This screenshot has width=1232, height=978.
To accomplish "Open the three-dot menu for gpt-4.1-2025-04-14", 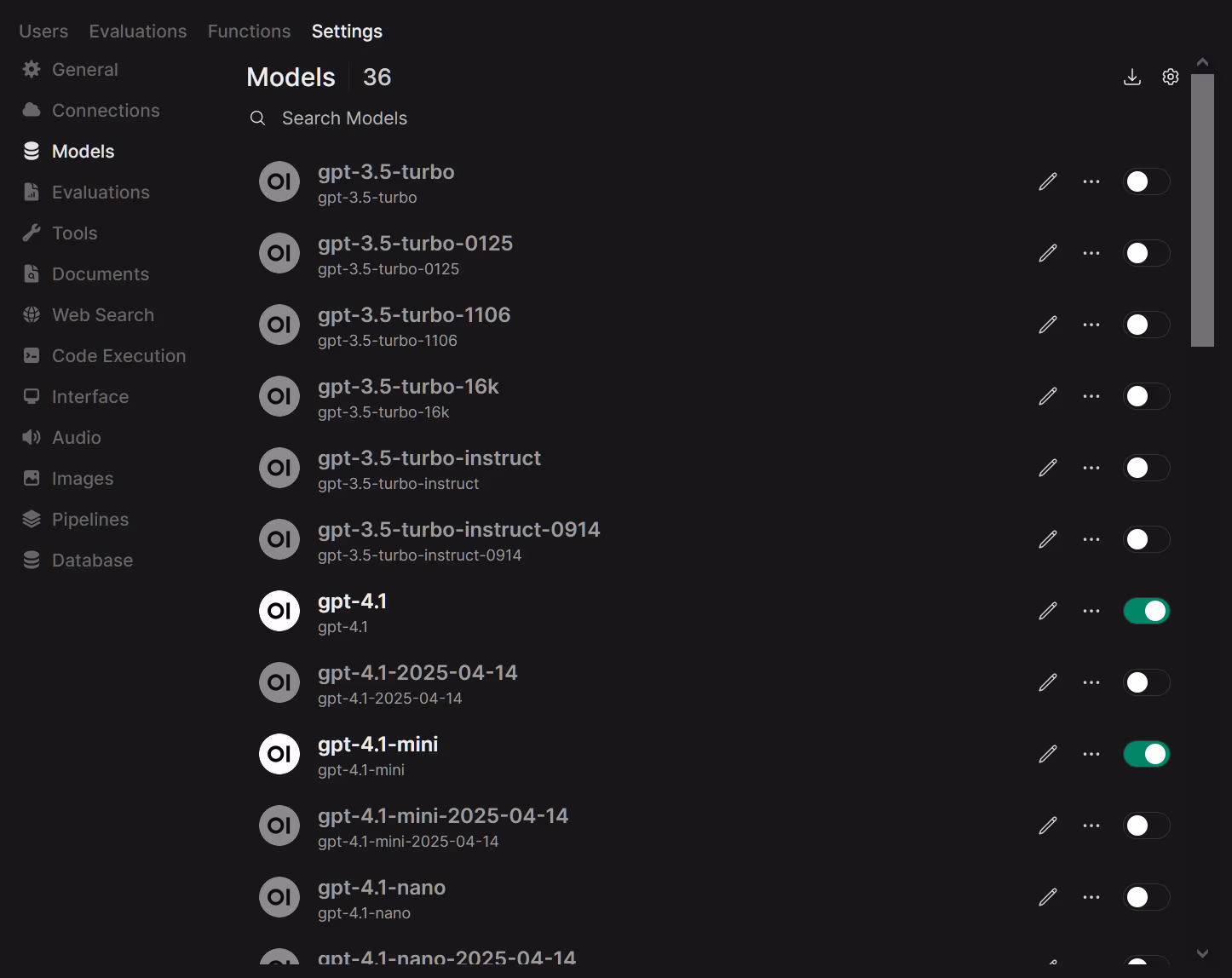I will pos(1091,682).
